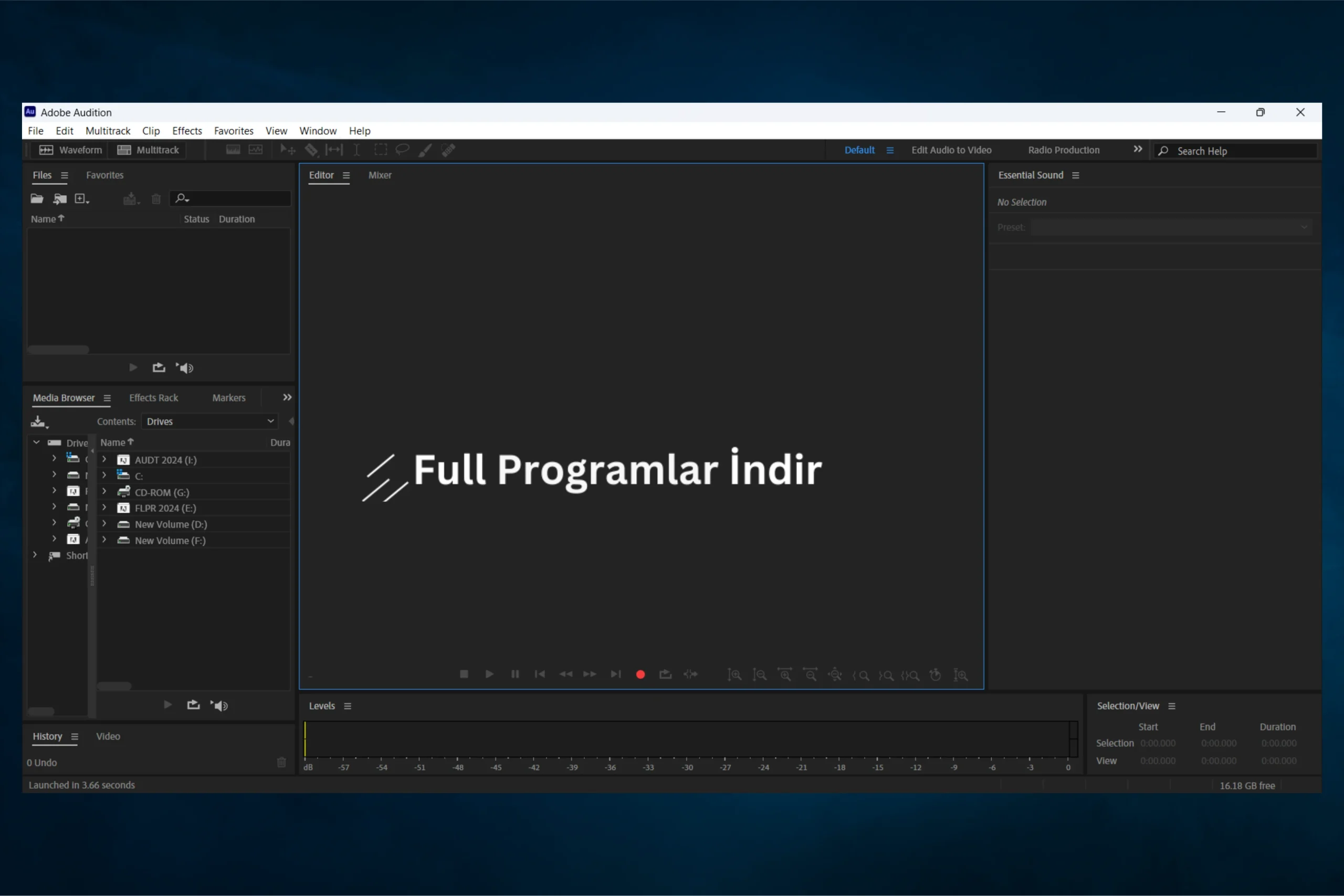This screenshot has height=896, width=1344.
Task: Click the search field in Files panel
Action: [x=230, y=198]
